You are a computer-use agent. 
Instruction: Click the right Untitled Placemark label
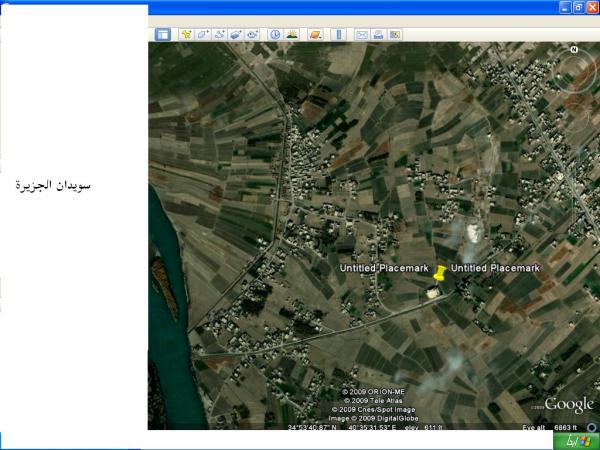495,269
